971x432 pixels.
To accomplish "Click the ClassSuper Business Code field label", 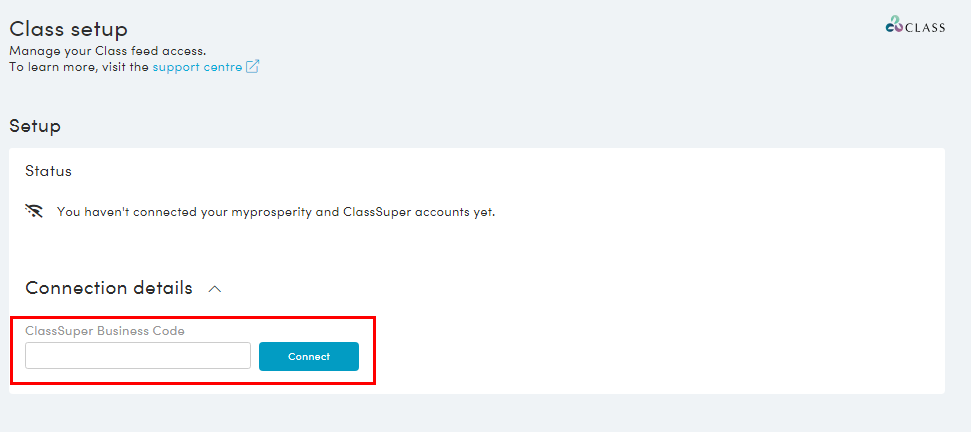I will (105, 331).
